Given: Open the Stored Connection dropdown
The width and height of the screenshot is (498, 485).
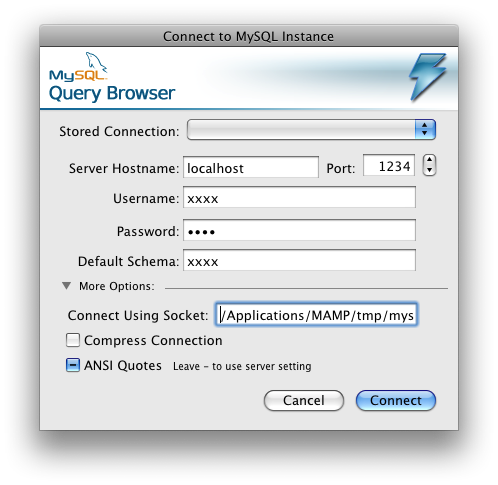Looking at the screenshot, I should (311, 129).
